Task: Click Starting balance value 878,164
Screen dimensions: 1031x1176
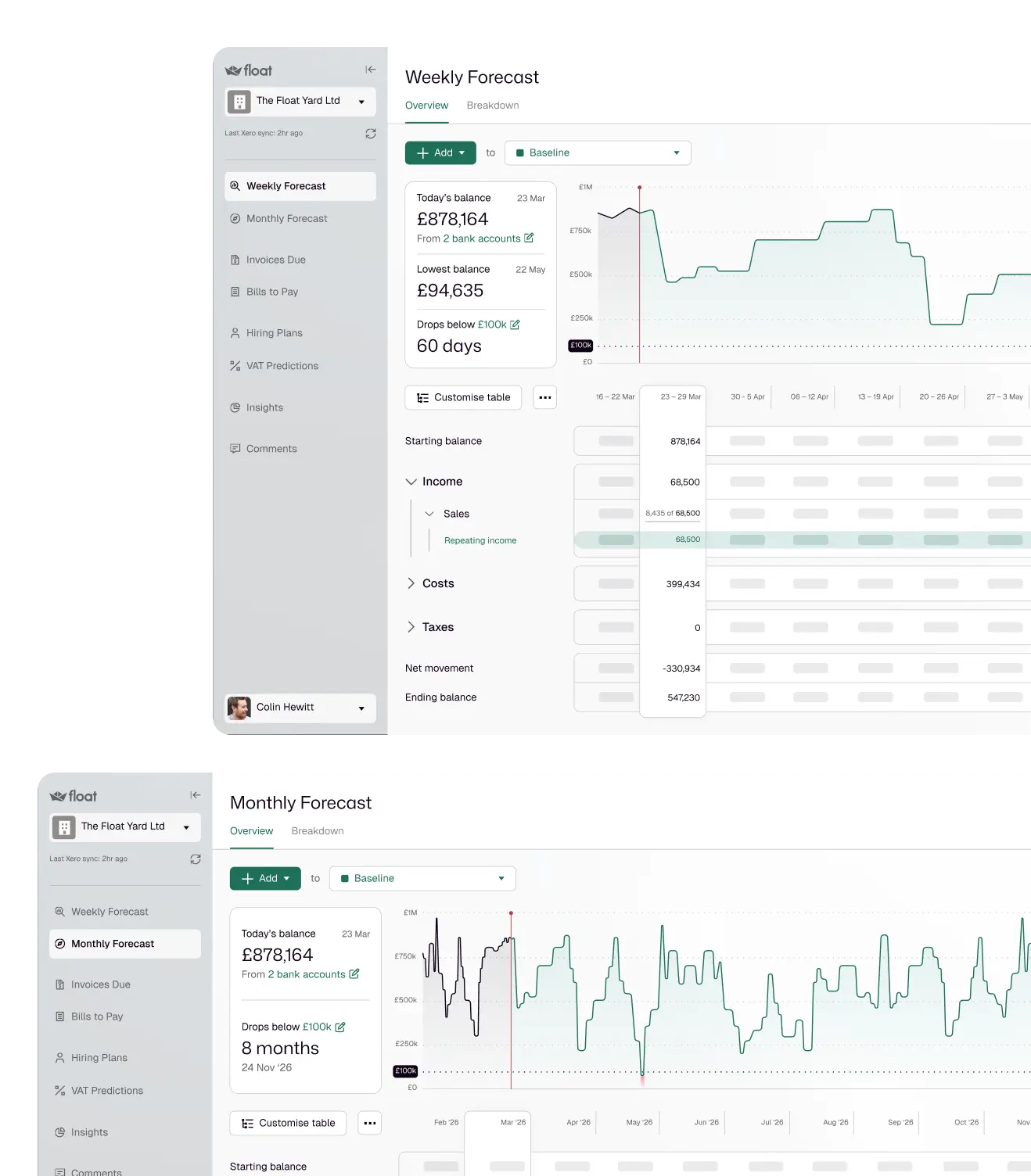Action: pos(685,442)
